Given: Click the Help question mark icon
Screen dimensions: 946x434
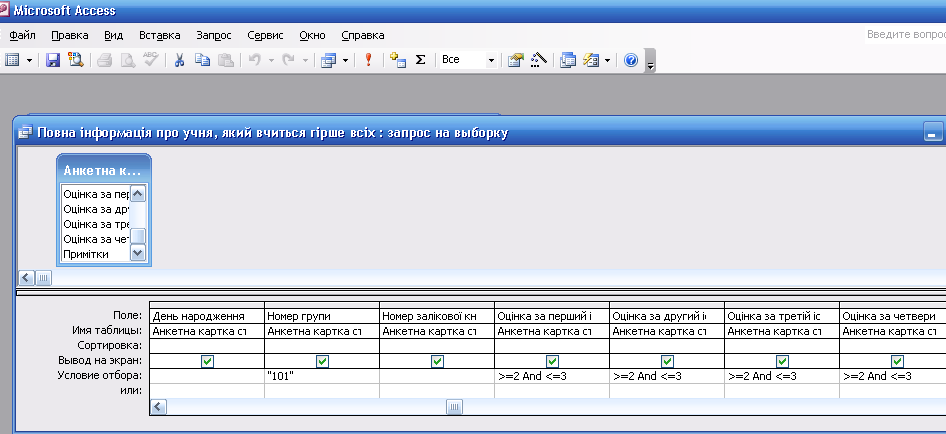Looking at the screenshot, I should tap(631, 60).
